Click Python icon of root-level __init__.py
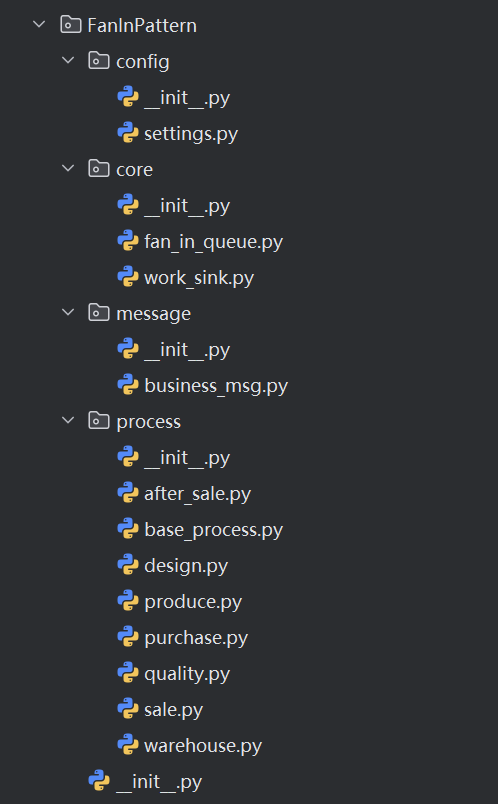Screen dimensions: 498x804 (99, 780)
